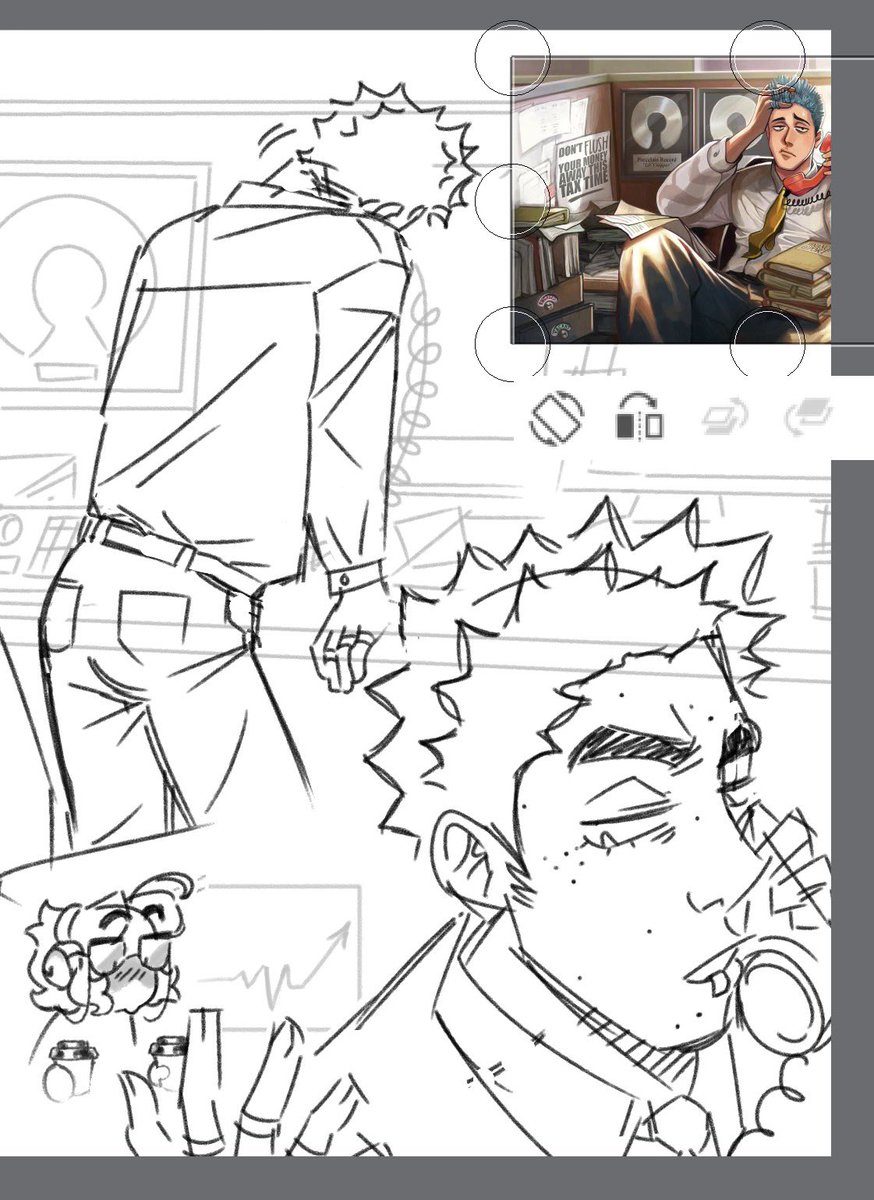This screenshot has height=1200, width=874.
Task: Click the bottom-left corner transform handle circle
Action: tap(512, 344)
